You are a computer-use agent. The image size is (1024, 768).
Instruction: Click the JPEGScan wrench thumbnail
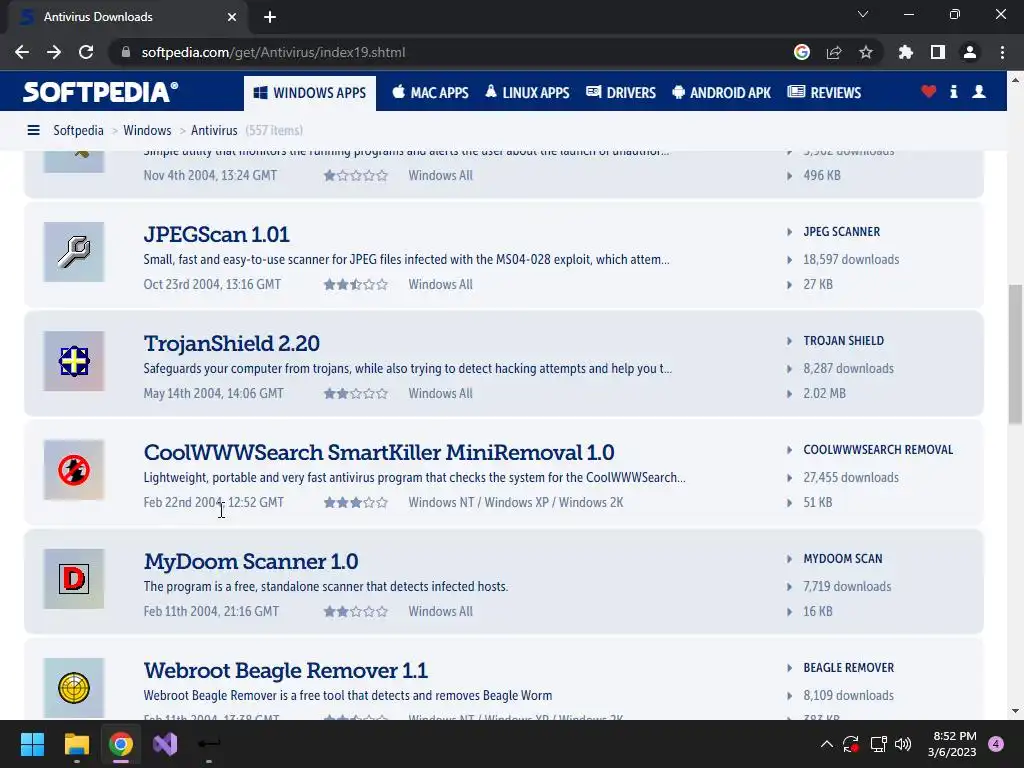click(x=74, y=252)
